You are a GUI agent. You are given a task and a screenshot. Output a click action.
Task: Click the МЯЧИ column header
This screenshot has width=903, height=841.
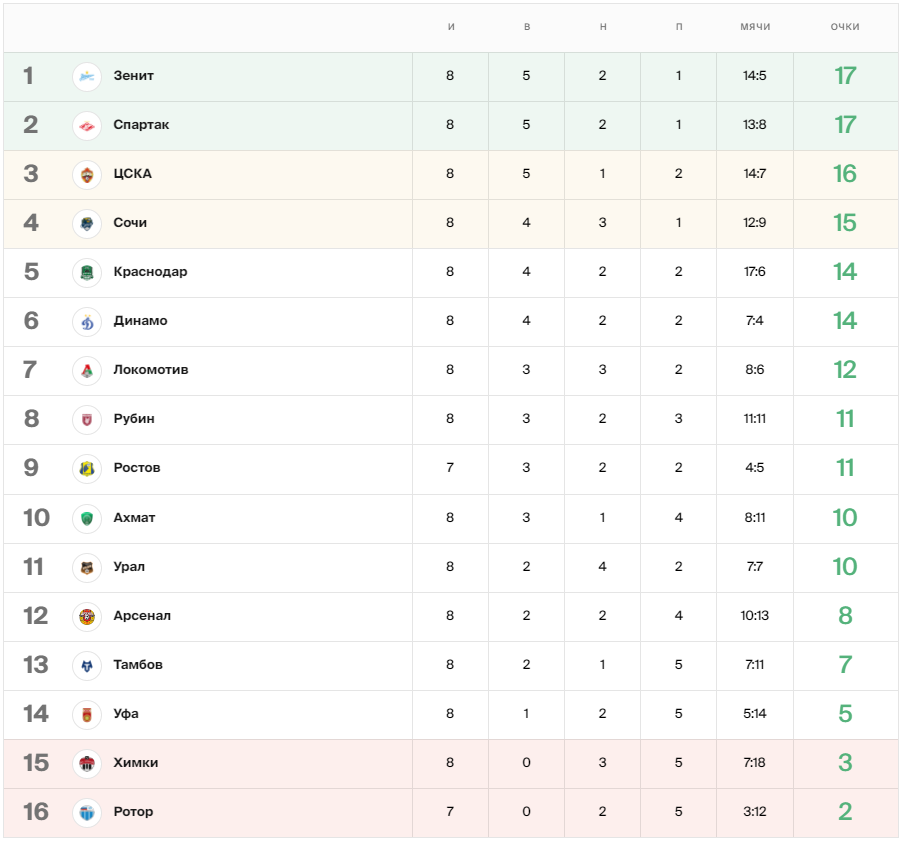point(755,26)
